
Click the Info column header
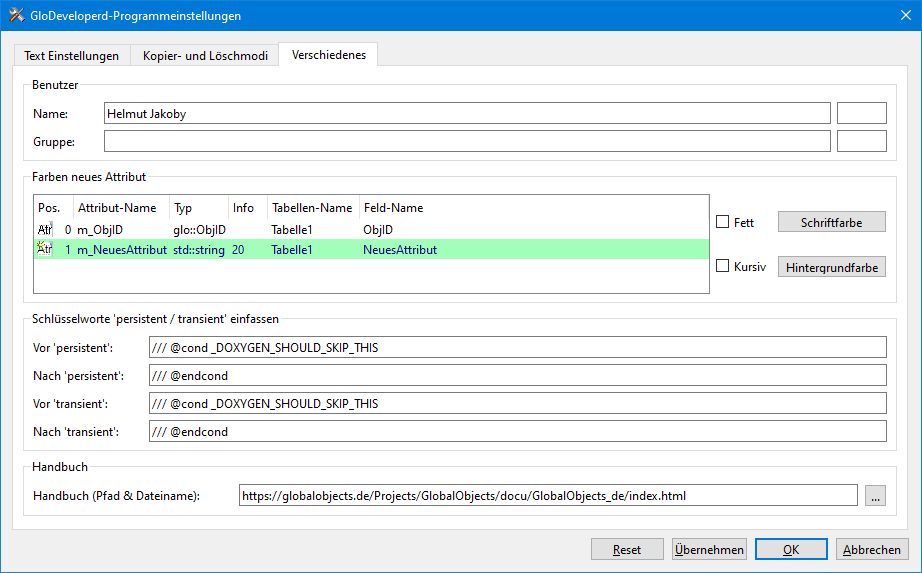248,208
